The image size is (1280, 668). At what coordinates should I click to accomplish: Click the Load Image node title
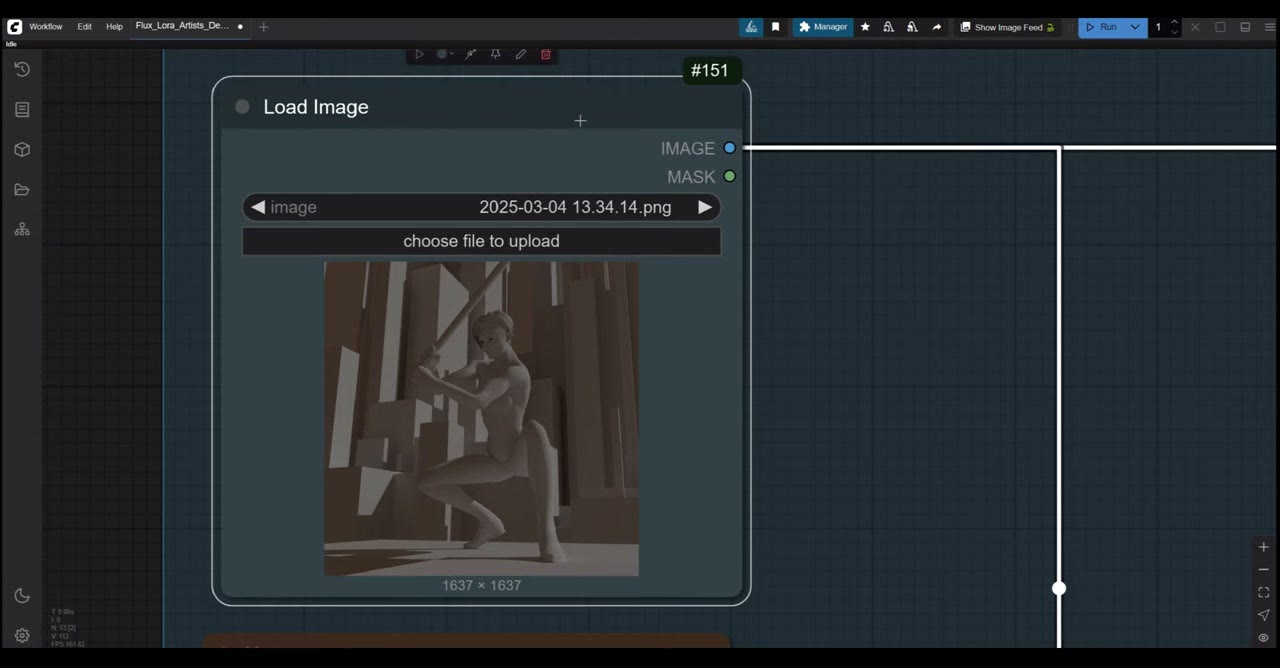click(x=316, y=107)
